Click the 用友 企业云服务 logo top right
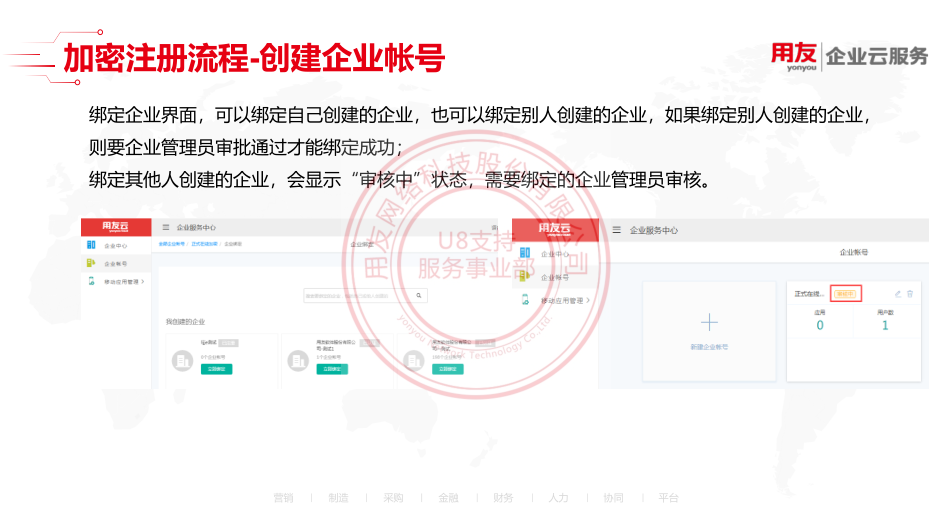The width and height of the screenshot is (952, 527). 849,57
